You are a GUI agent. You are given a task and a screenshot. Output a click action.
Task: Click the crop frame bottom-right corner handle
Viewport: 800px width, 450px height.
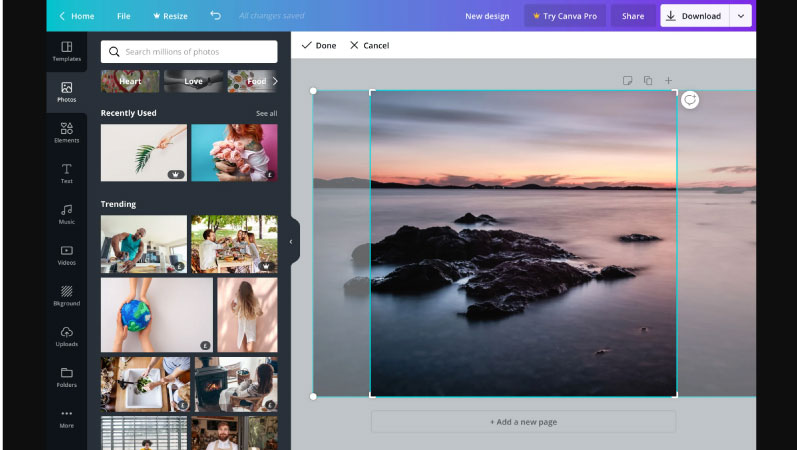[676, 395]
